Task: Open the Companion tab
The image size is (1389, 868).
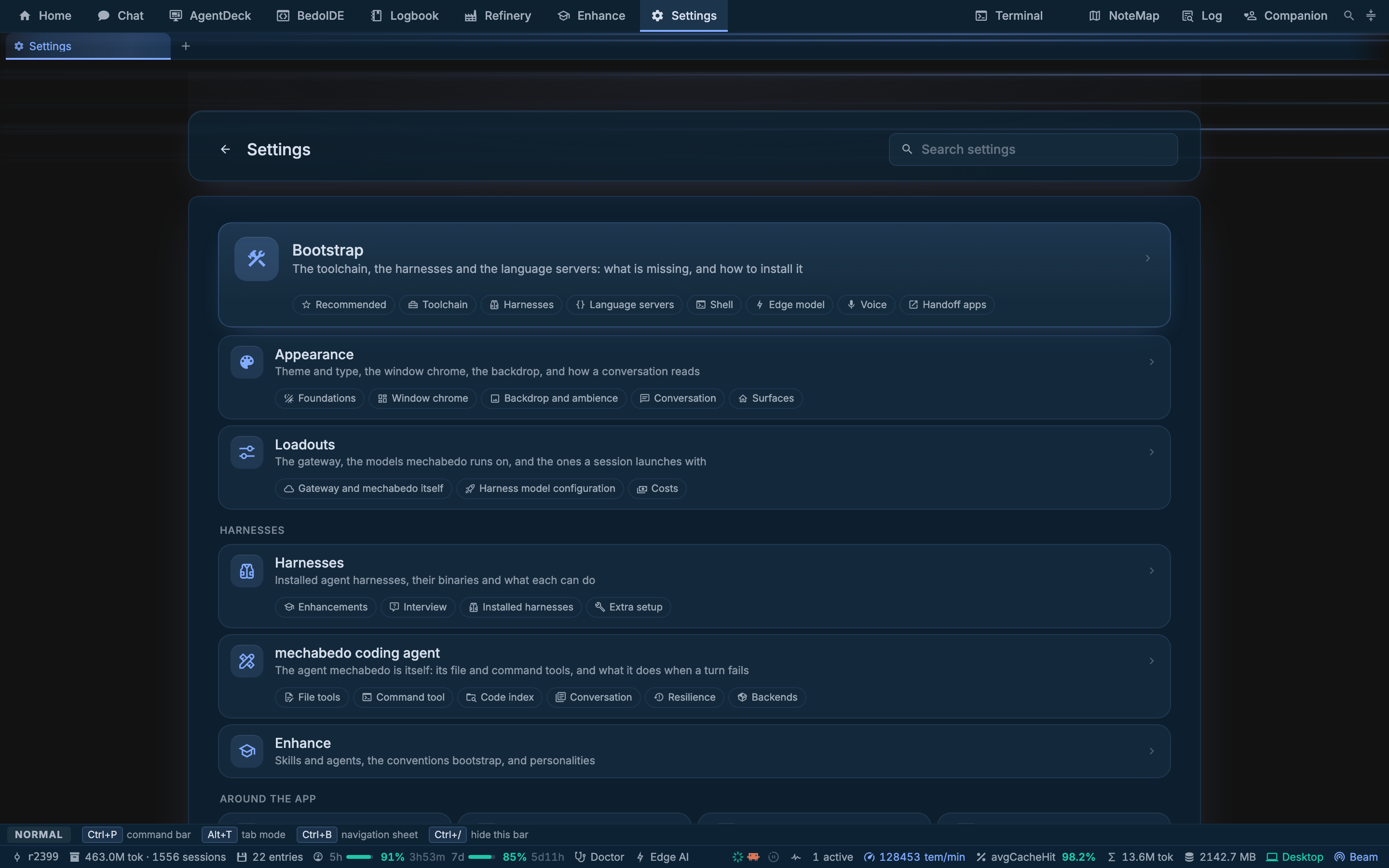Action: coord(1286,15)
